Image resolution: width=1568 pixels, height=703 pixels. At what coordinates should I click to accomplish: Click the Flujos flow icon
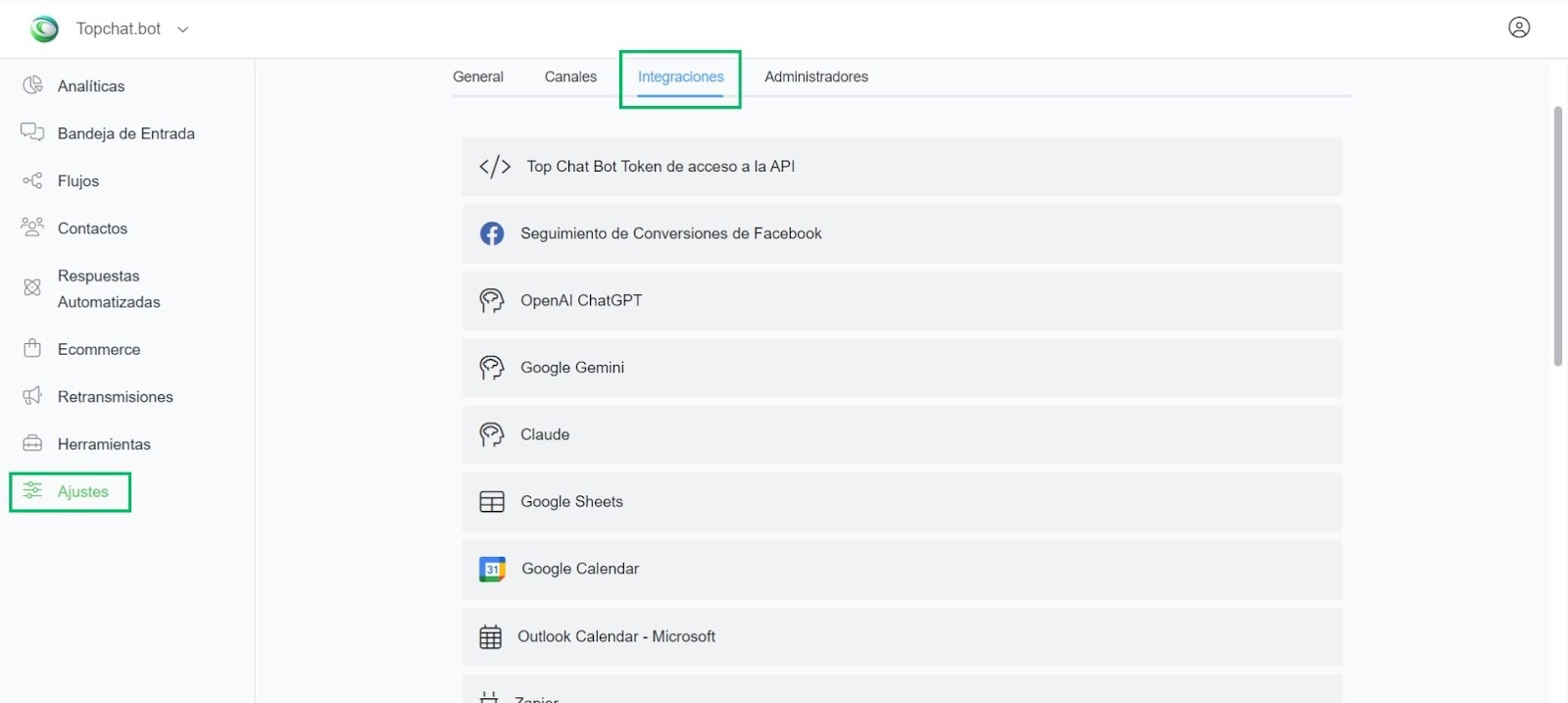pos(32,180)
